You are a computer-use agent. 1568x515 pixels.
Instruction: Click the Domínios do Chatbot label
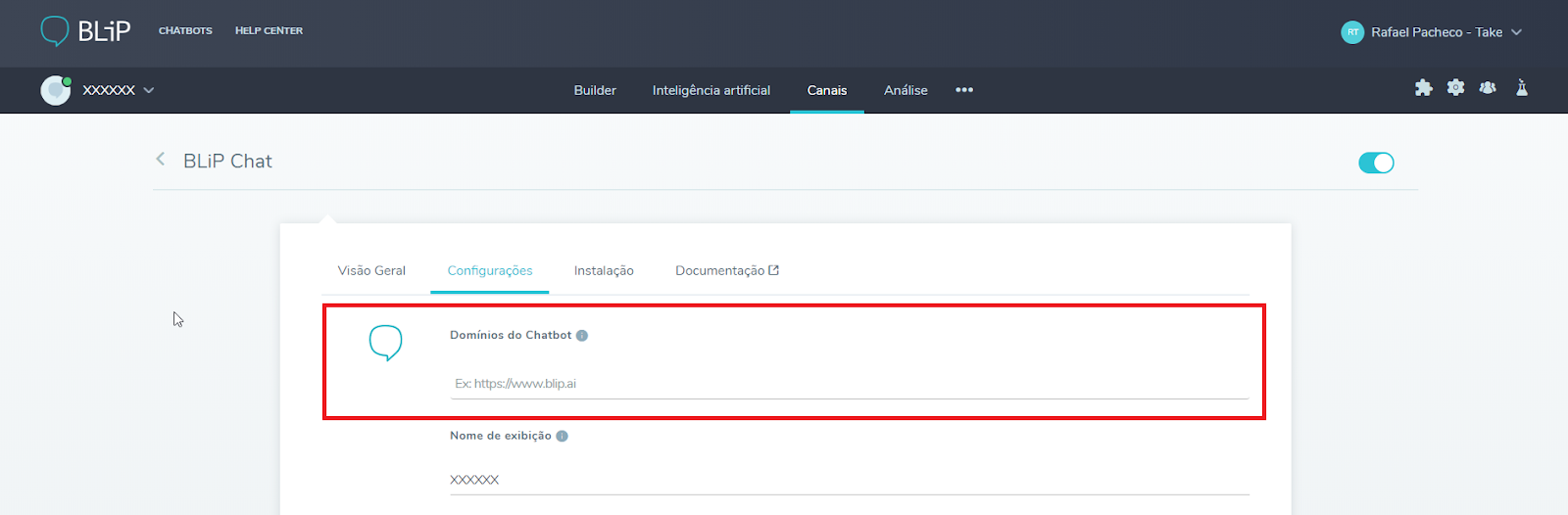(511, 335)
